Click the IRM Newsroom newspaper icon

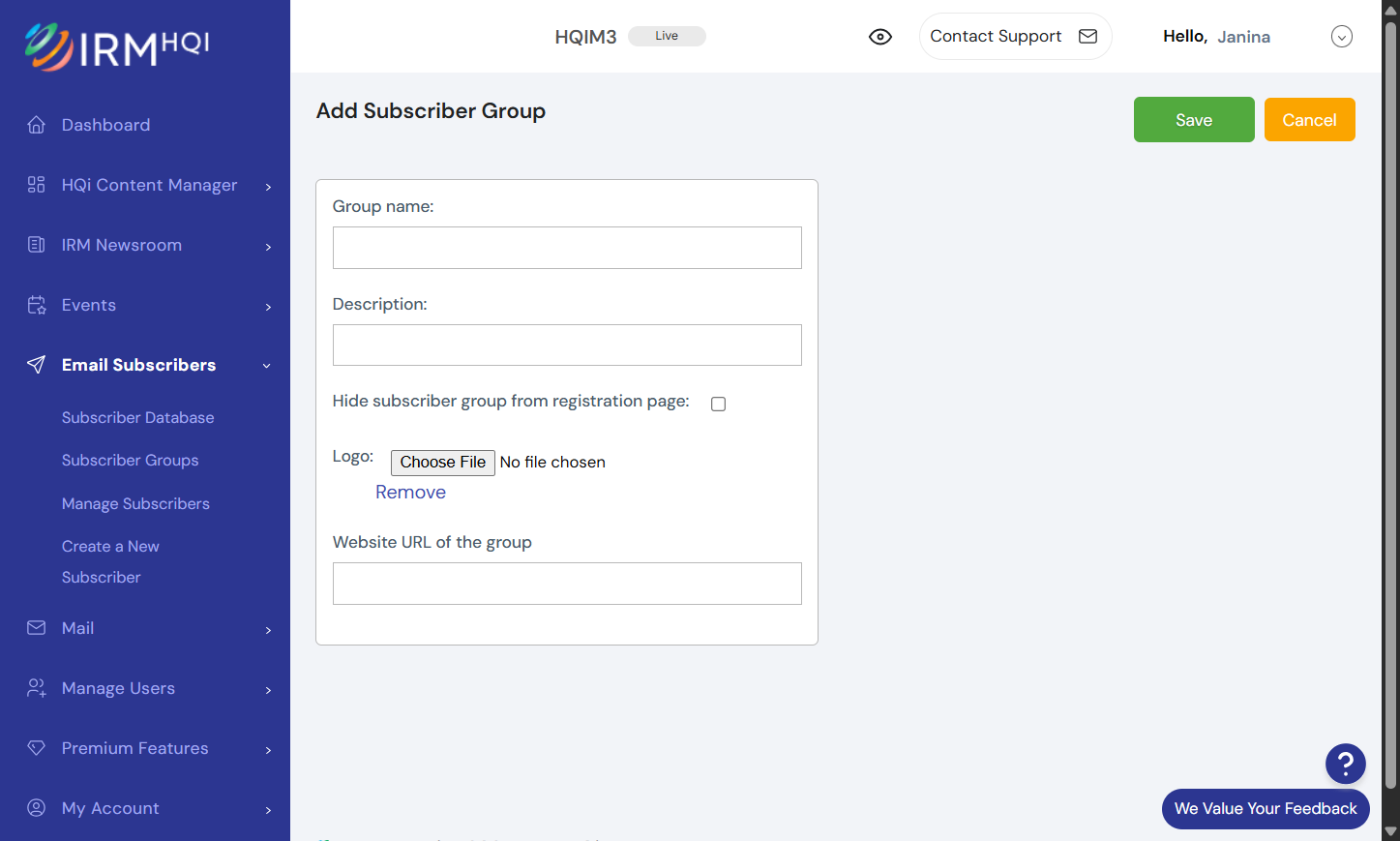[x=37, y=245]
